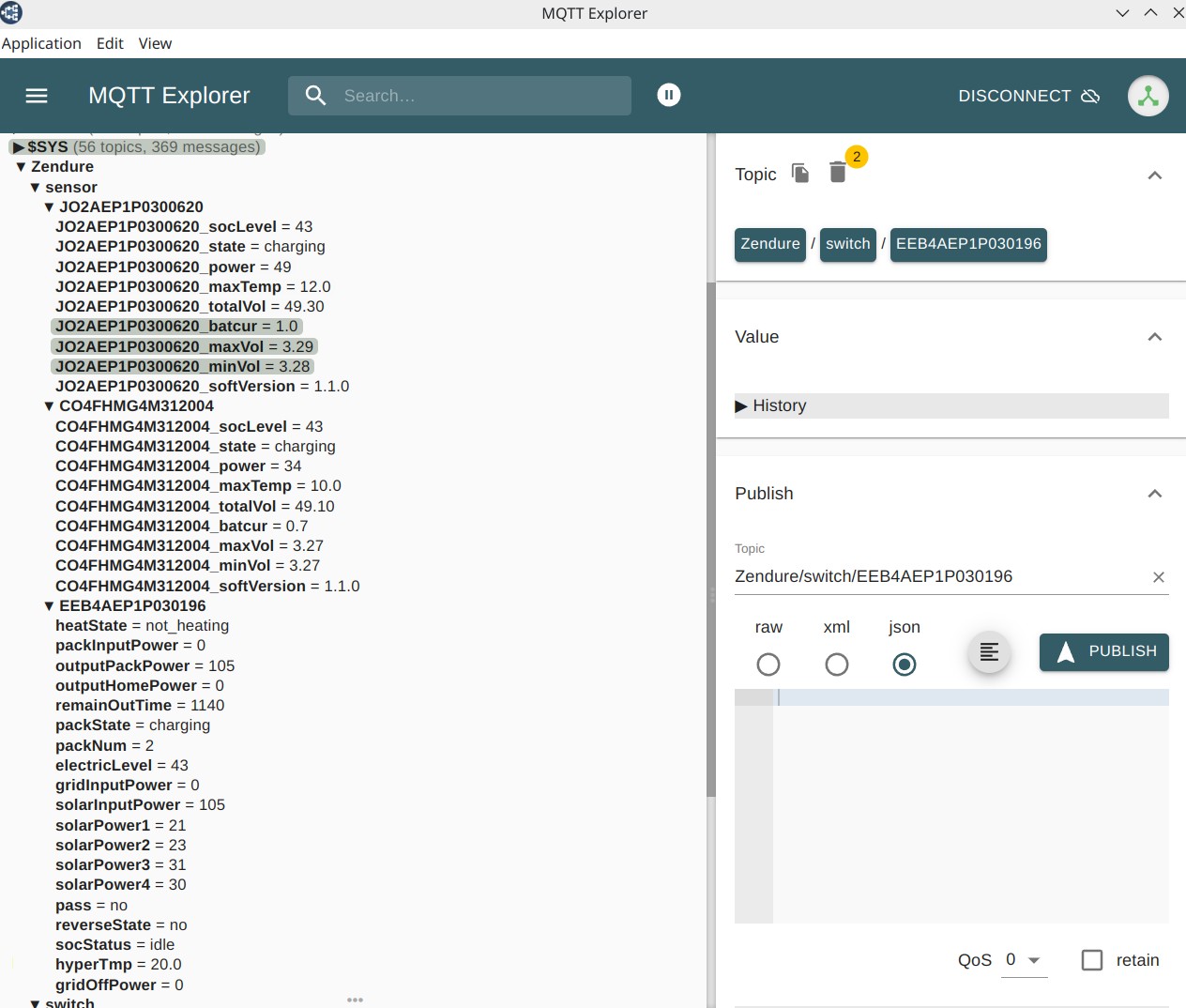
Task: Collapse the Value panel
Action: pos(1155,337)
